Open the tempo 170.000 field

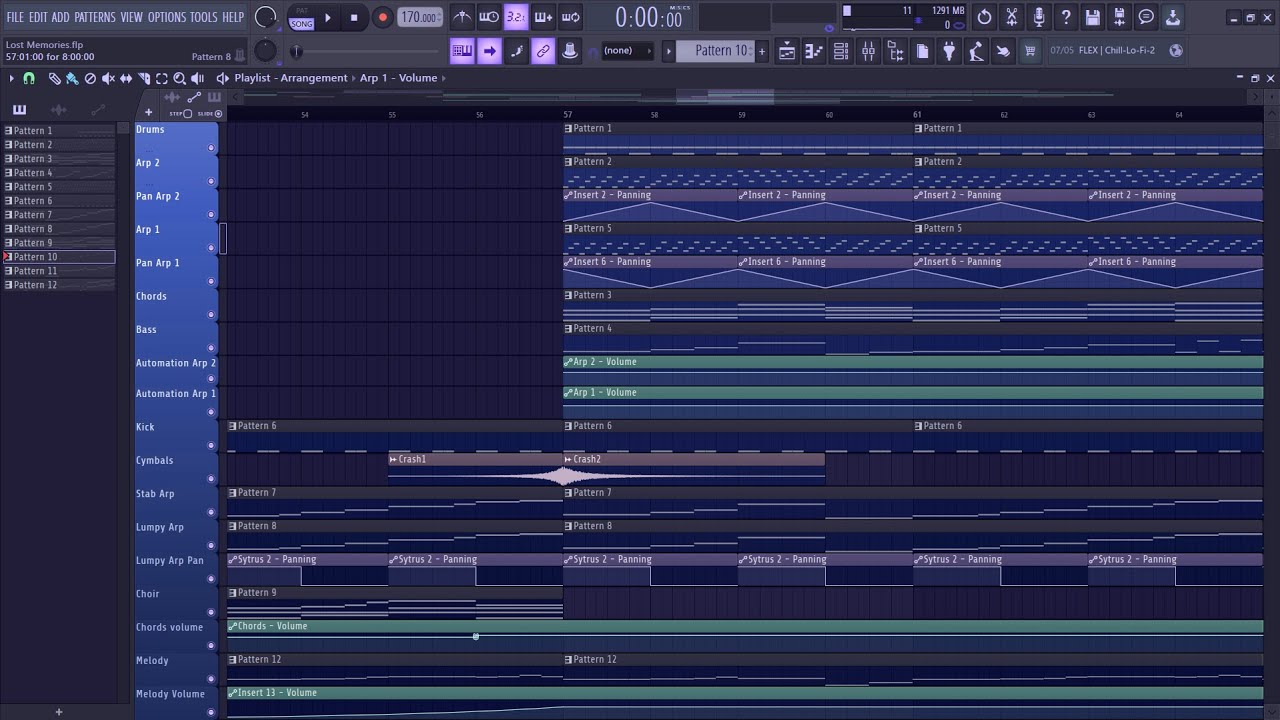point(420,18)
